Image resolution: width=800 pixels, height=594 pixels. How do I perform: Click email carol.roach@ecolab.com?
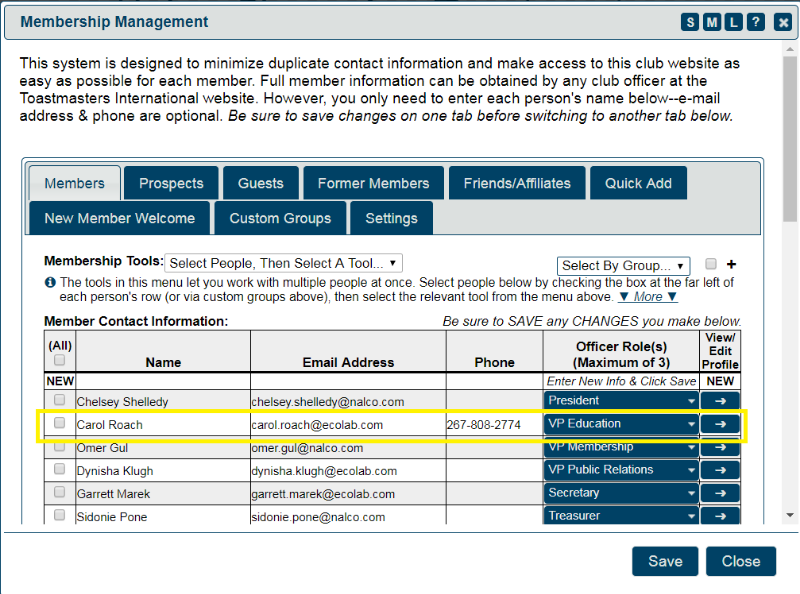point(317,425)
